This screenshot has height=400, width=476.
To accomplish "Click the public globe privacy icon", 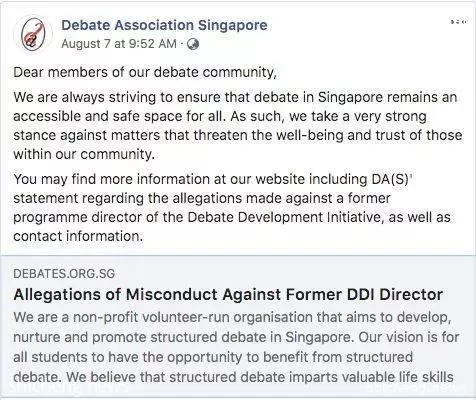I will pyautogui.click(x=193, y=44).
